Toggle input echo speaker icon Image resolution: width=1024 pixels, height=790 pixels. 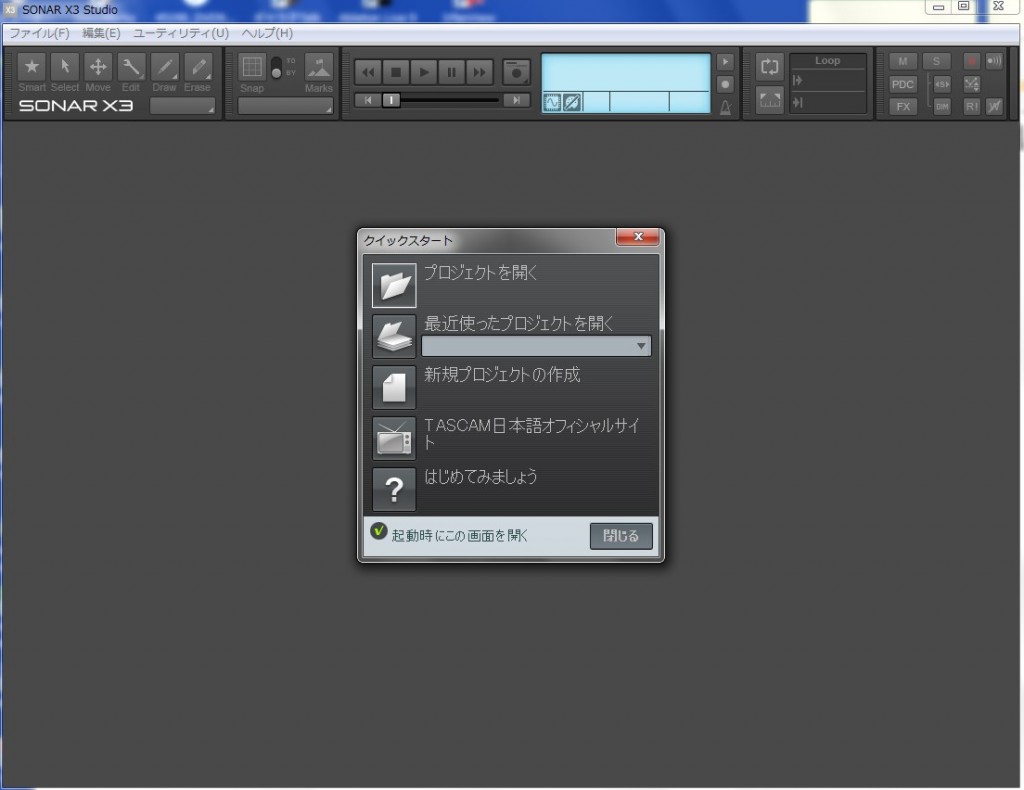(x=994, y=61)
